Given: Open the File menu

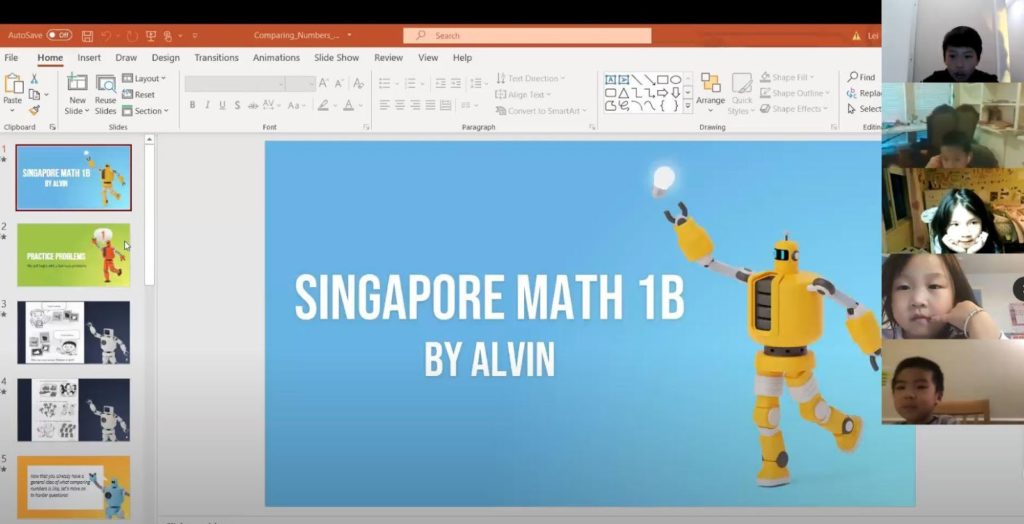Looking at the screenshot, I should click(11, 57).
